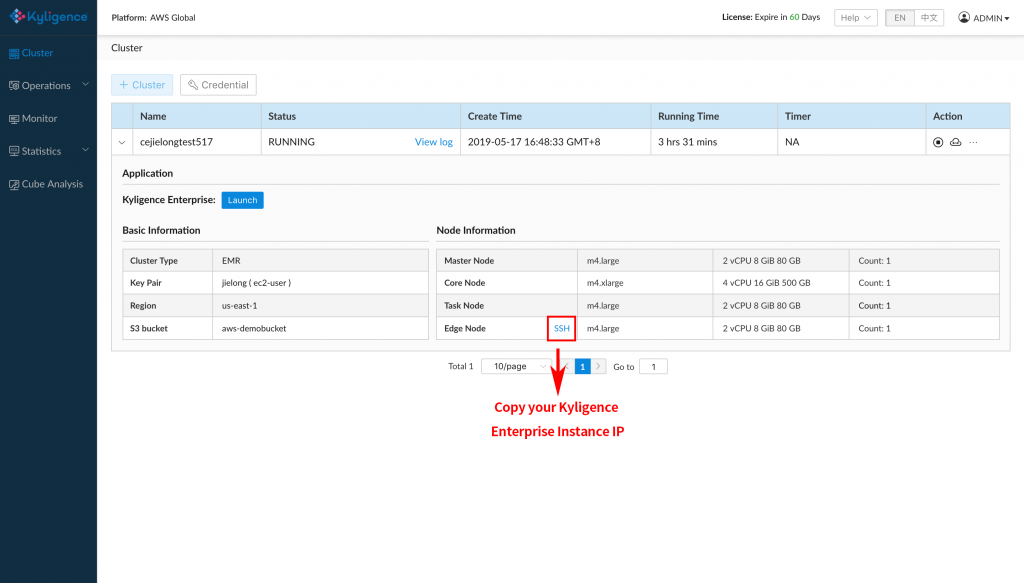Open the 10/page size dropdown
This screenshot has width=1024, height=583.
pyautogui.click(x=515, y=367)
